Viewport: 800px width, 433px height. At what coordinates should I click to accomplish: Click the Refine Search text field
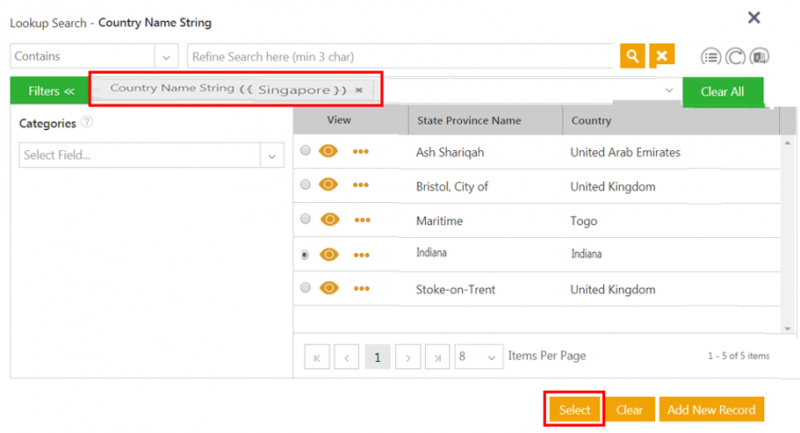(x=400, y=56)
